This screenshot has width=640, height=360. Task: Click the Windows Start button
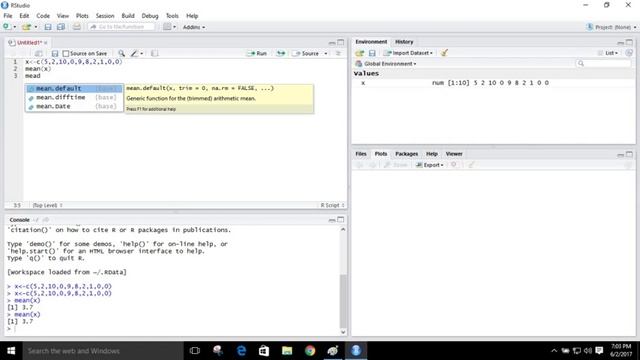click(x=11, y=351)
